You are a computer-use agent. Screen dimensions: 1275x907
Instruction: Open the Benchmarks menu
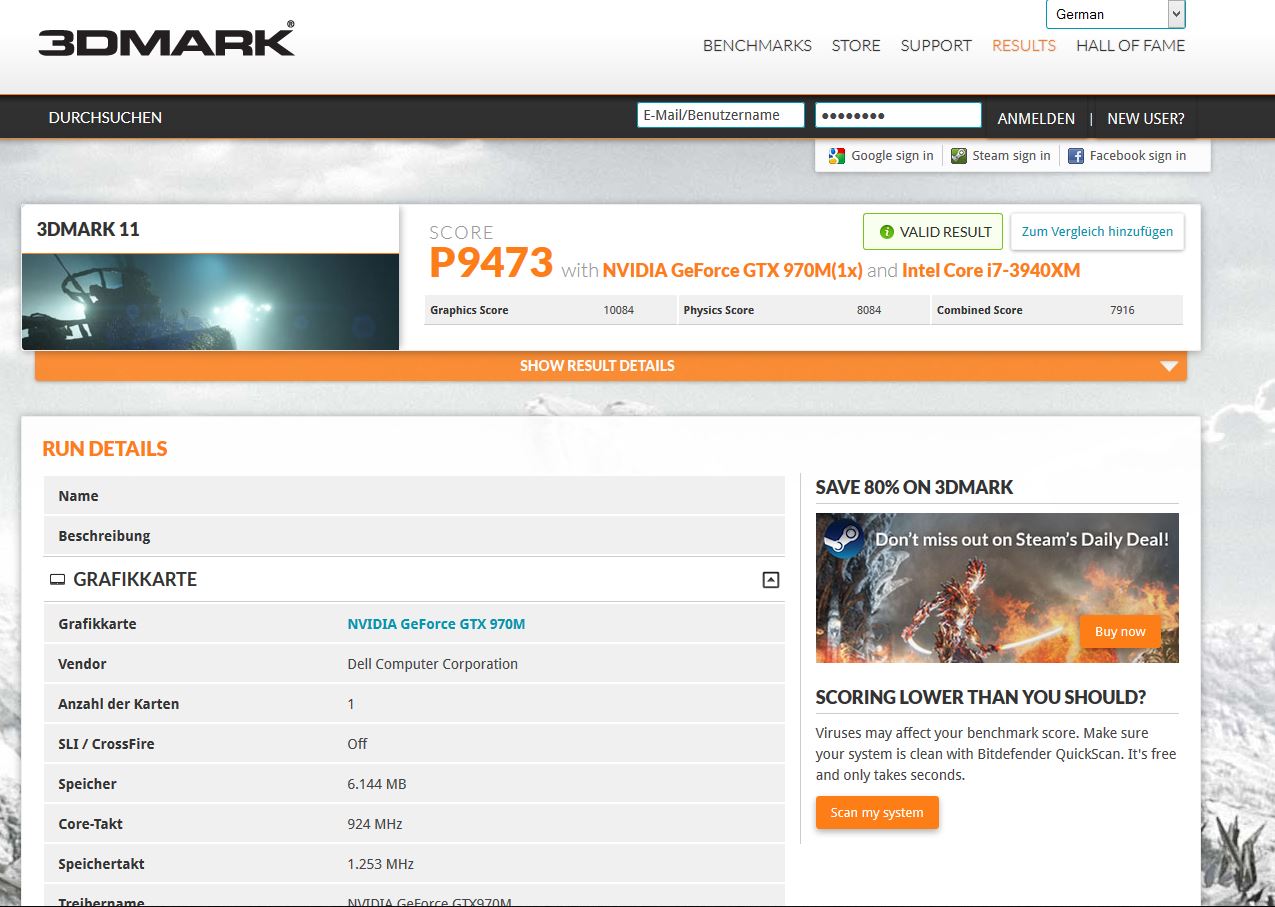pos(757,46)
